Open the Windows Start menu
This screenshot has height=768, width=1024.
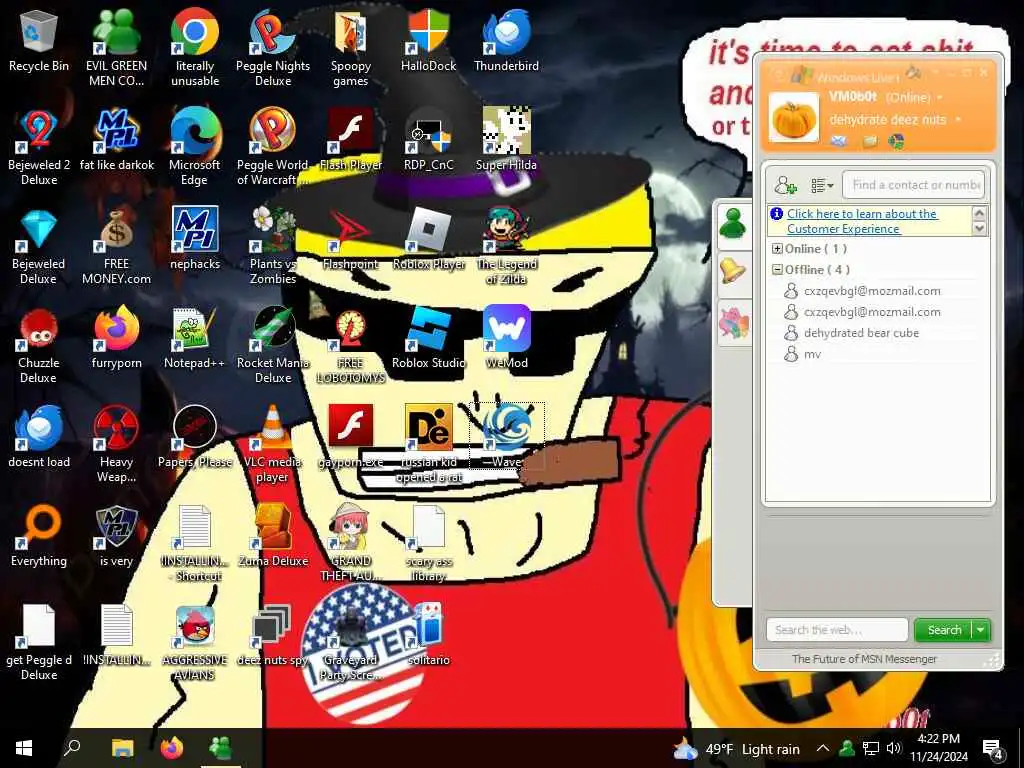point(24,748)
